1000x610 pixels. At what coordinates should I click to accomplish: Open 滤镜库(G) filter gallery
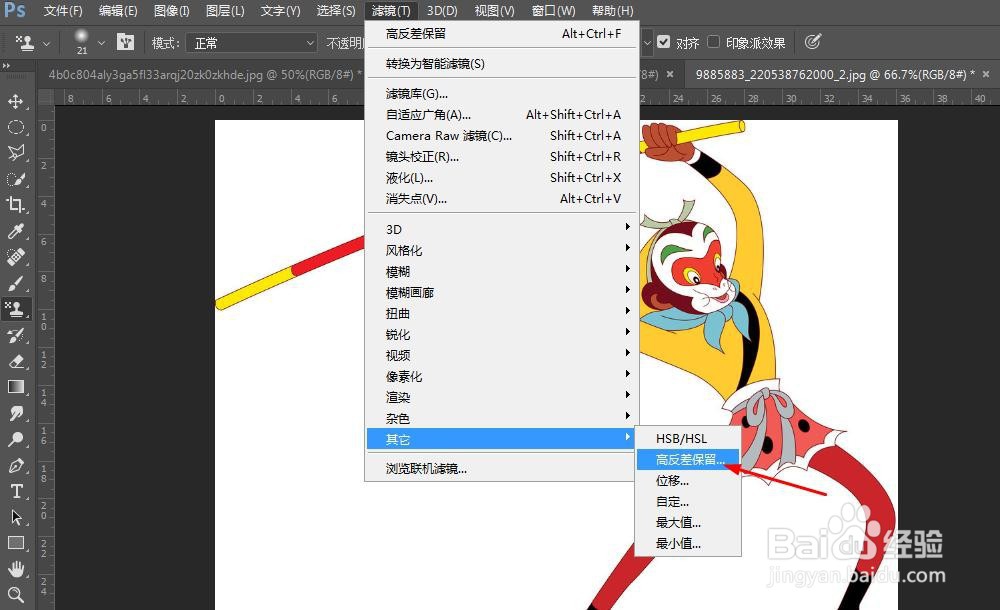coord(501,94)
